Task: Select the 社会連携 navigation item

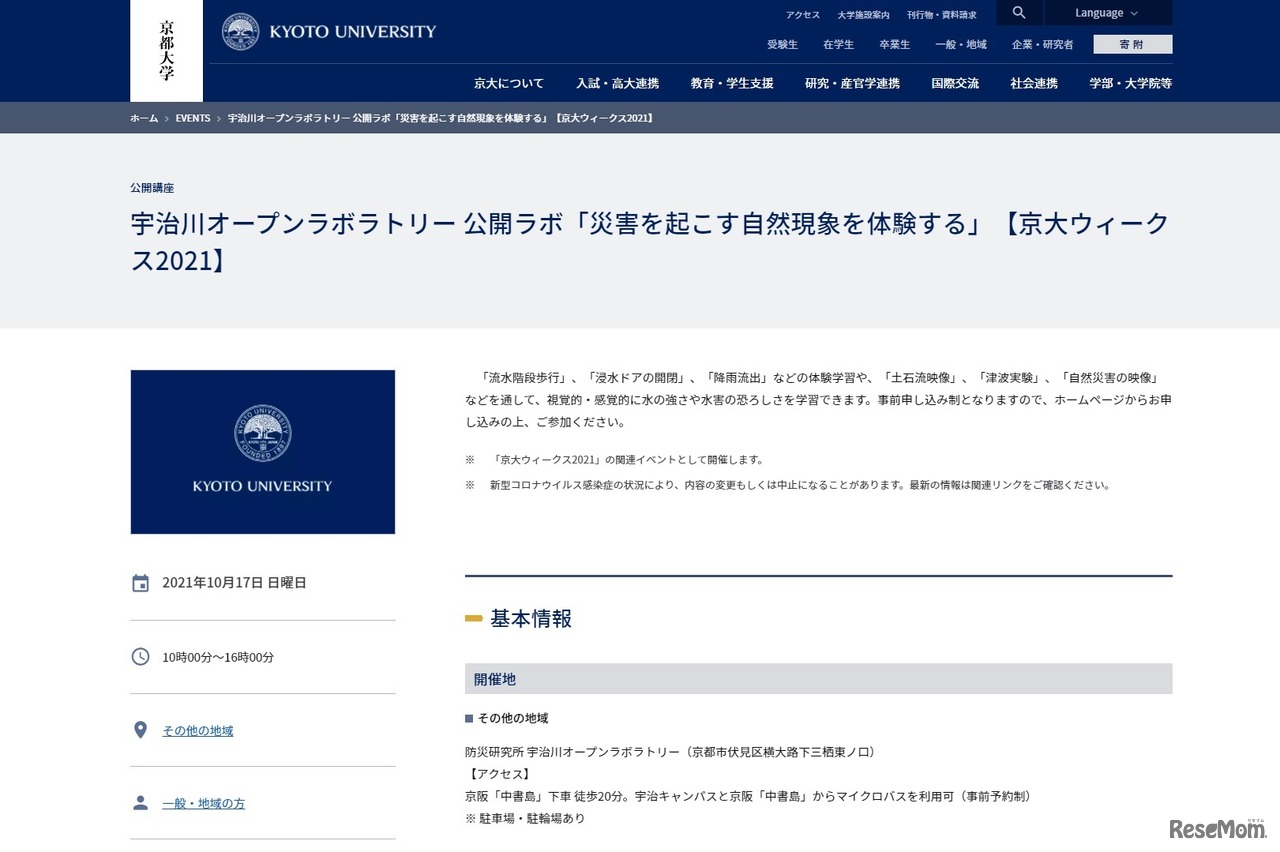Action: coord(1033,84)
